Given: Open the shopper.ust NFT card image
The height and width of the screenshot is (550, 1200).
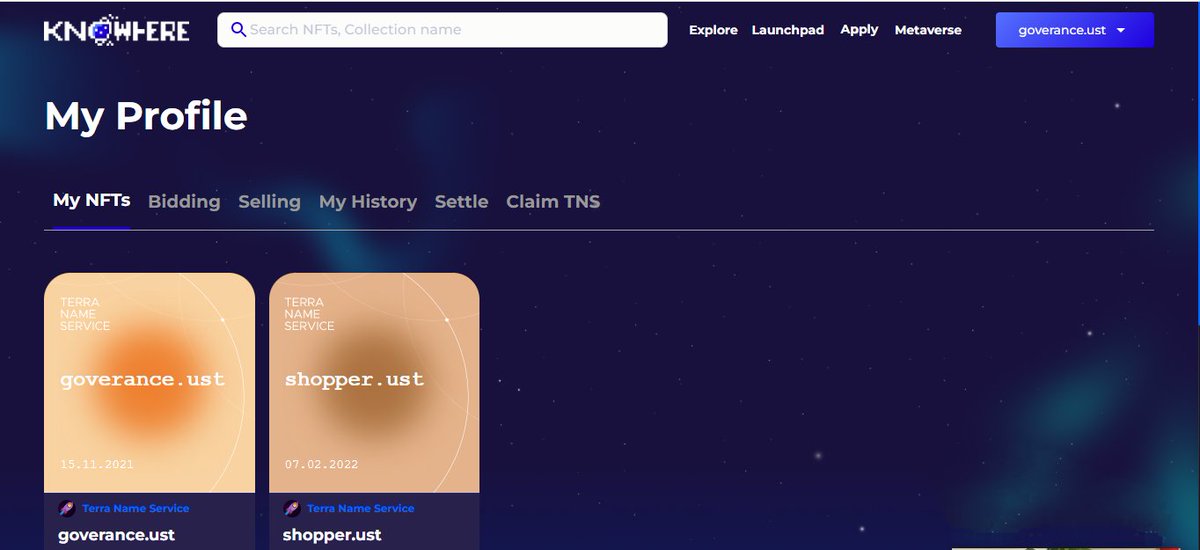Looking at the screenshot, I should 374,382.
